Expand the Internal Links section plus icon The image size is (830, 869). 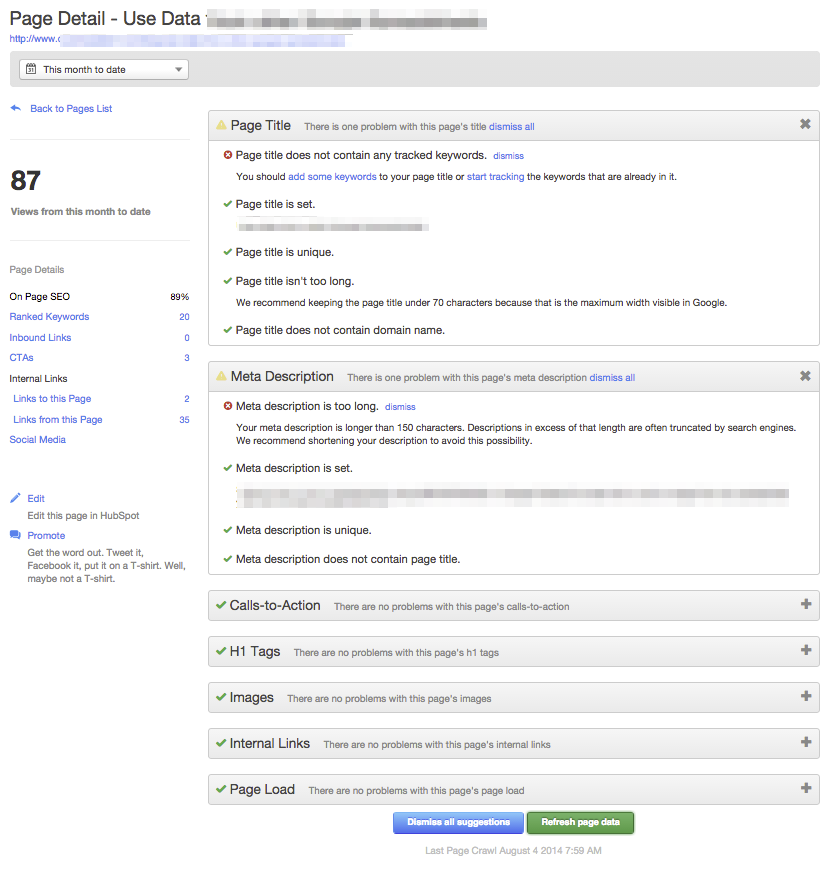tap(806, 742)
